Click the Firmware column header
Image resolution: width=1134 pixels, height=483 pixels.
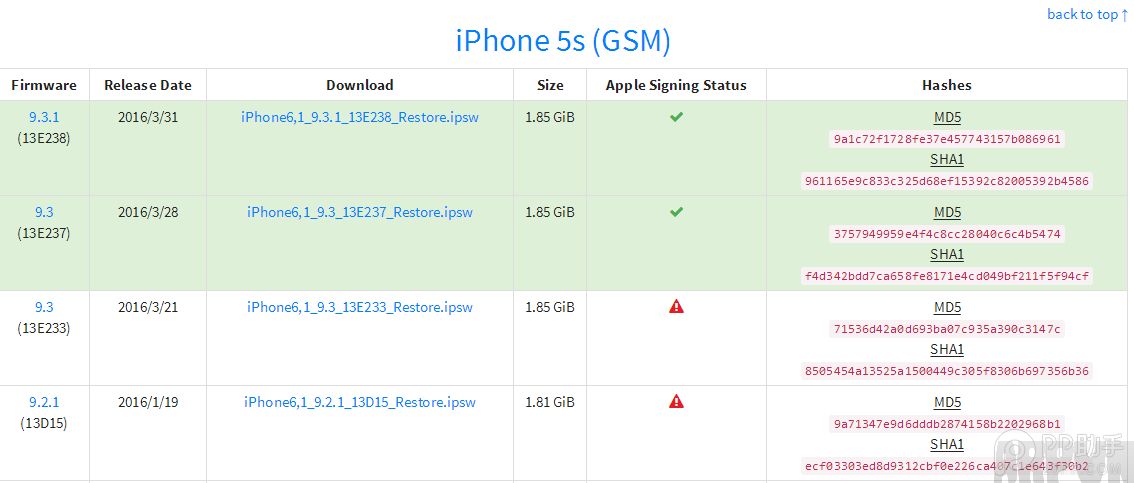[44, 85]
